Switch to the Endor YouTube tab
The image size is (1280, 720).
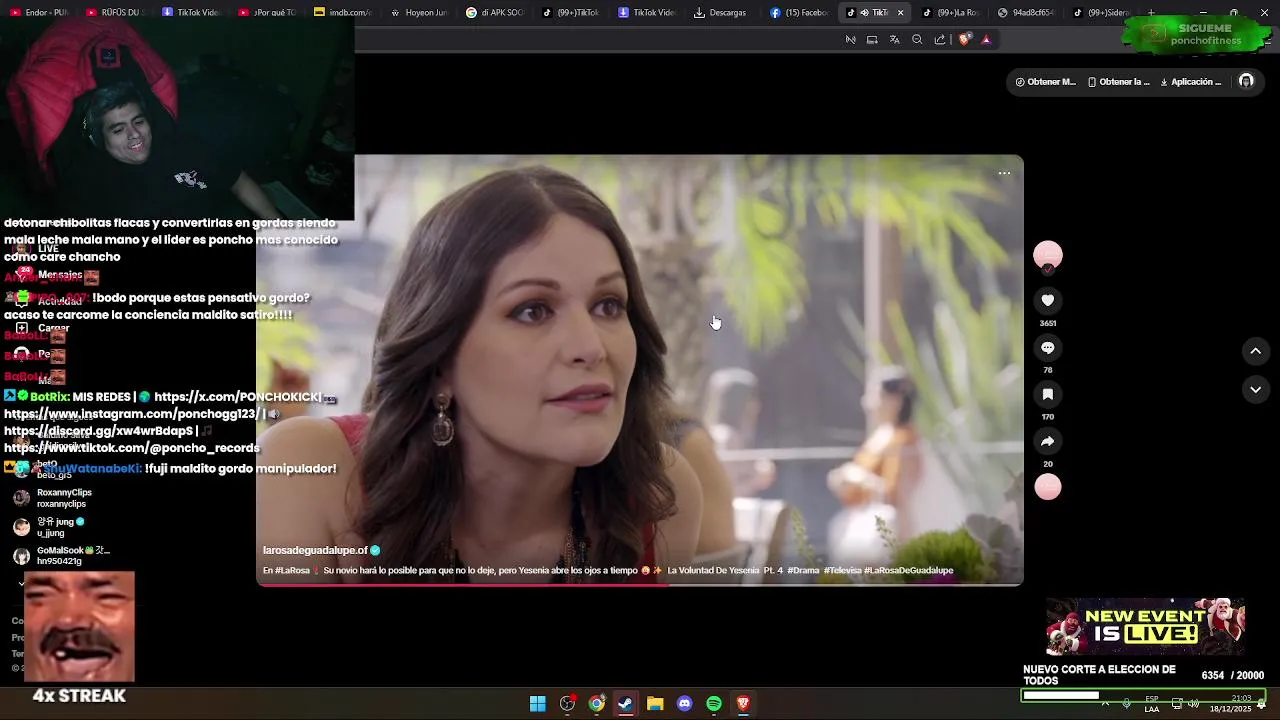tap(39, 13)
